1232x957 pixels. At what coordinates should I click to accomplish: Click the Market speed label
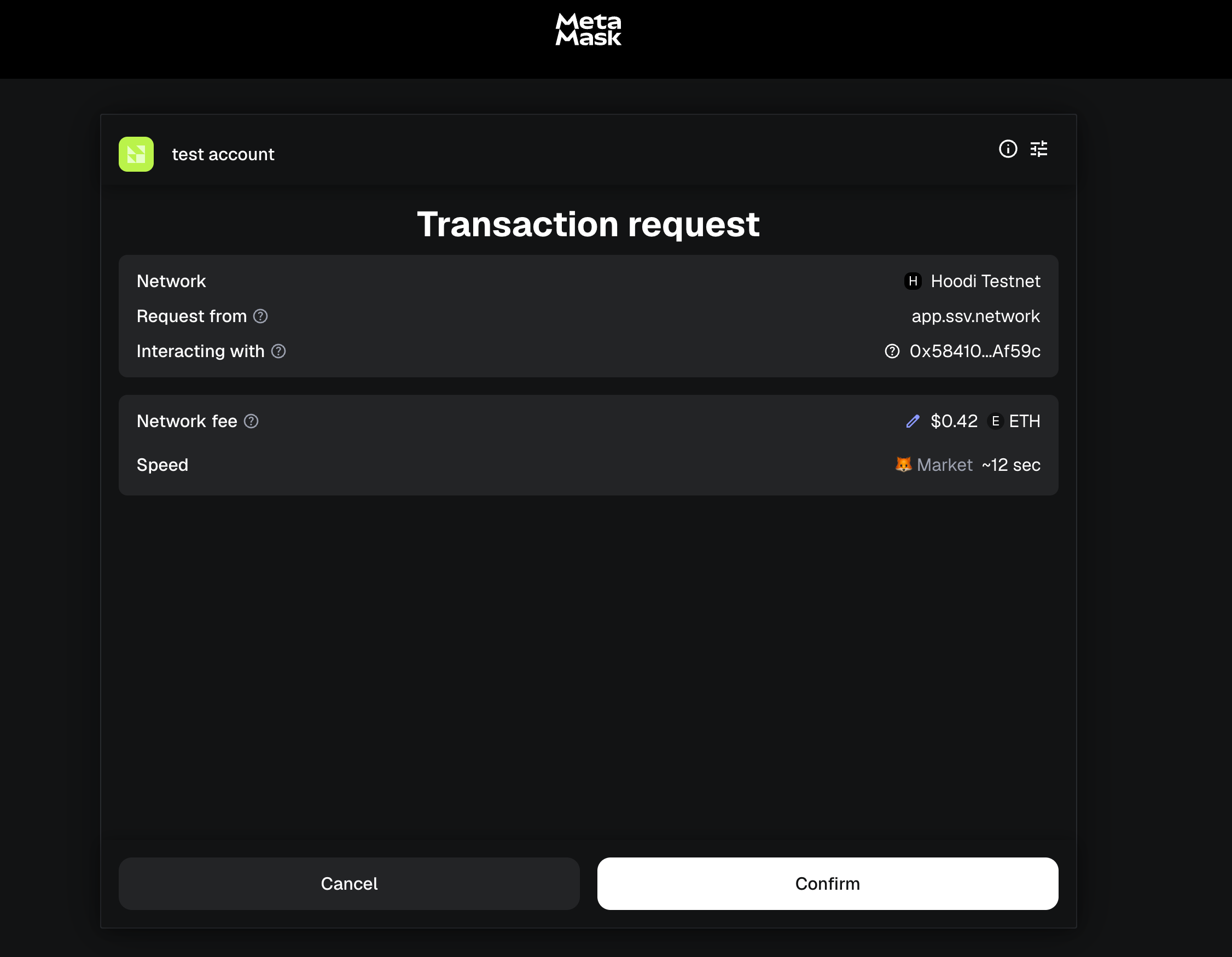944,465
